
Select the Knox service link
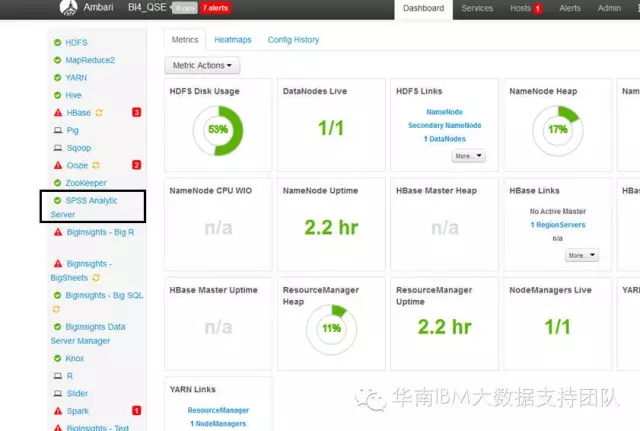click(75, 358)
